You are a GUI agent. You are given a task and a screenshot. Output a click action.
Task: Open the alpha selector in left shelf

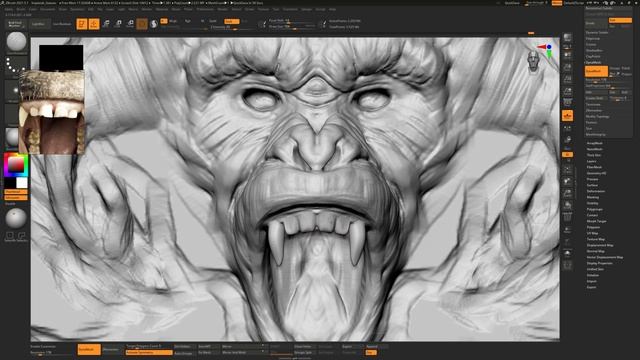click(x=12, y=90)
